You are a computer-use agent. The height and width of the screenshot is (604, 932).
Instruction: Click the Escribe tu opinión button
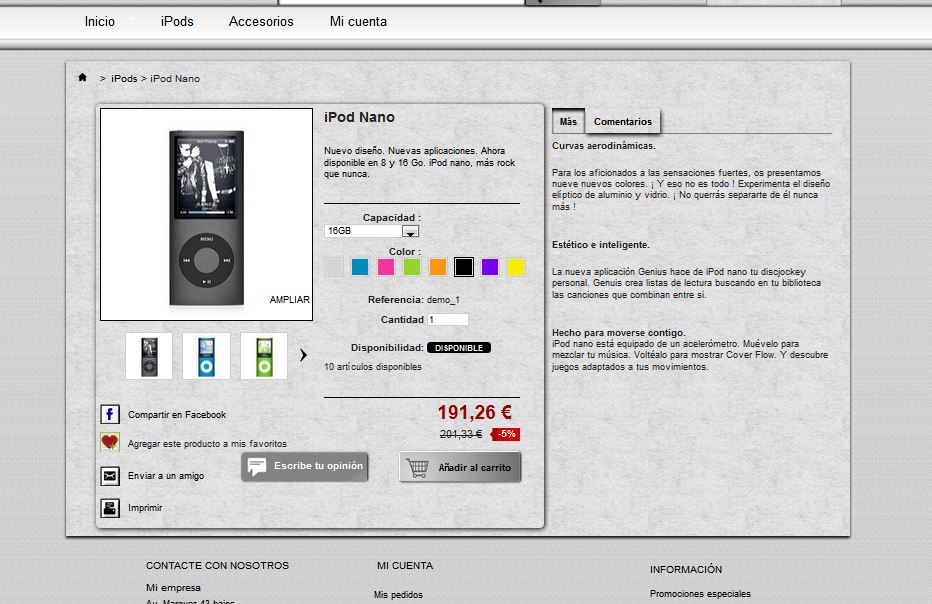(x=305, y=467)
